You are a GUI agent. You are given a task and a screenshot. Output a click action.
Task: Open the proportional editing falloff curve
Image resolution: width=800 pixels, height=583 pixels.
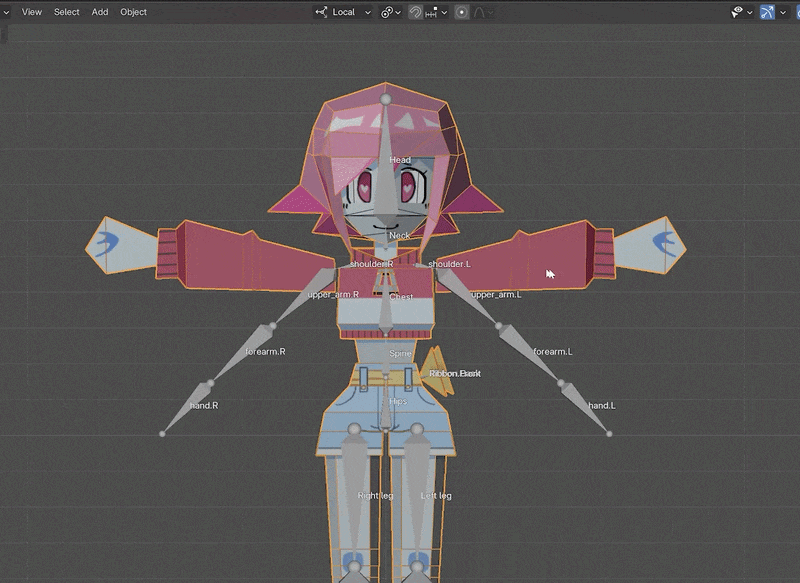pos(484,12)
